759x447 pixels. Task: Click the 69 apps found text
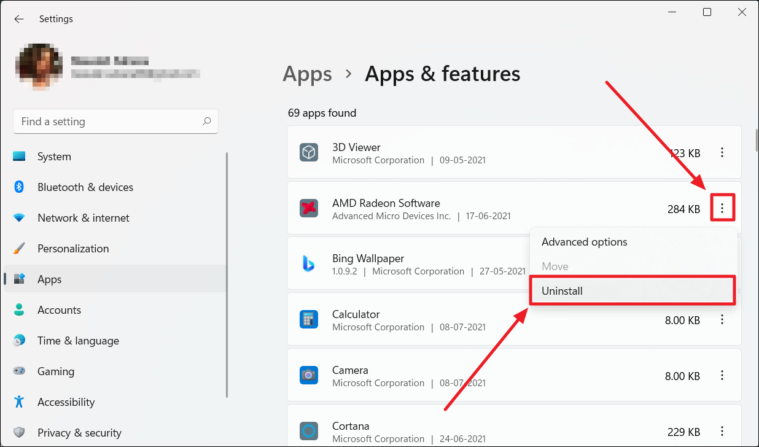[x=322, y=113]
